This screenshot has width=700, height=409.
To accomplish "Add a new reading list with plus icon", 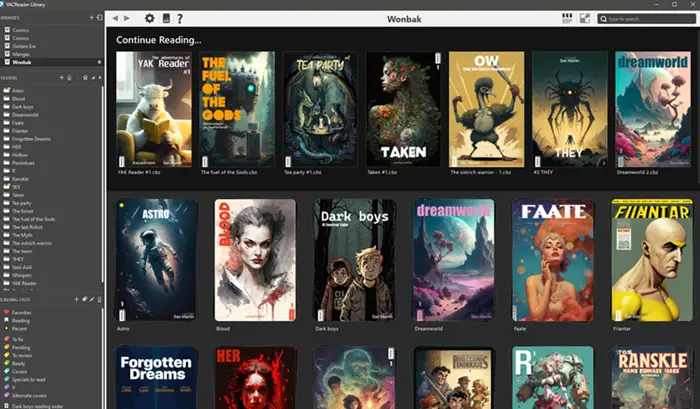I will tap(76, 299).
